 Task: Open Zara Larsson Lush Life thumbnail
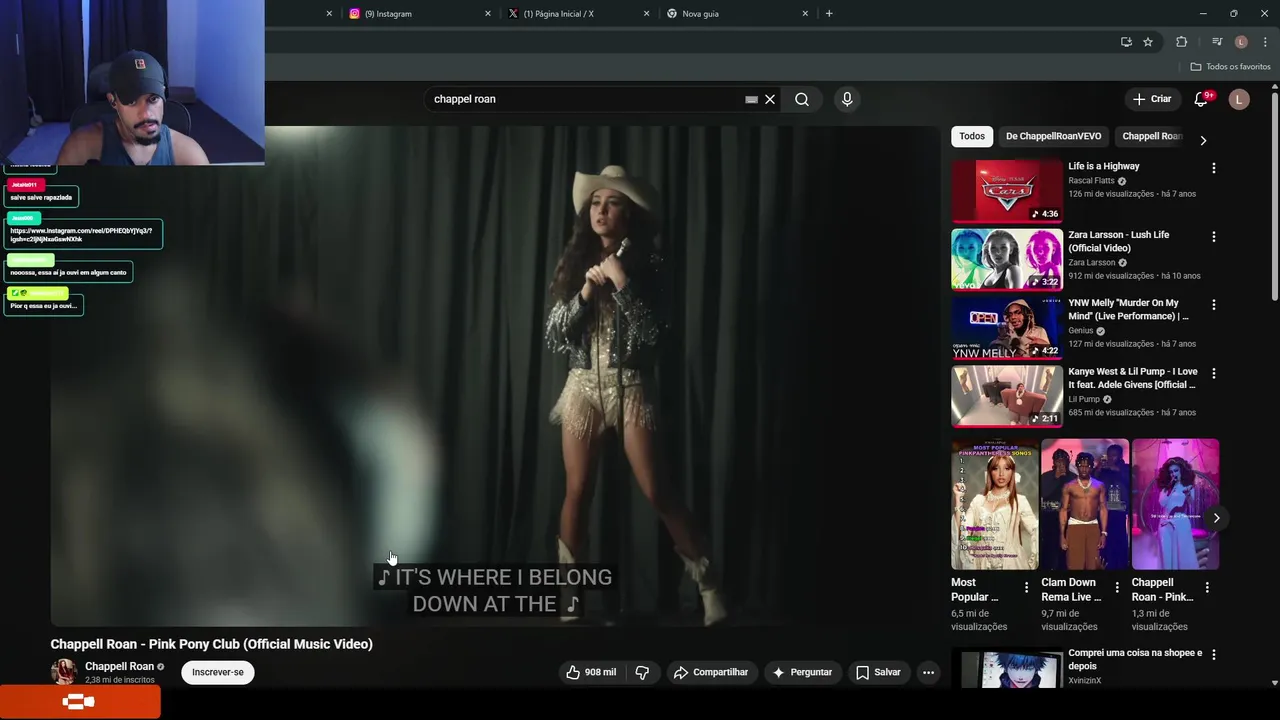1006,259
